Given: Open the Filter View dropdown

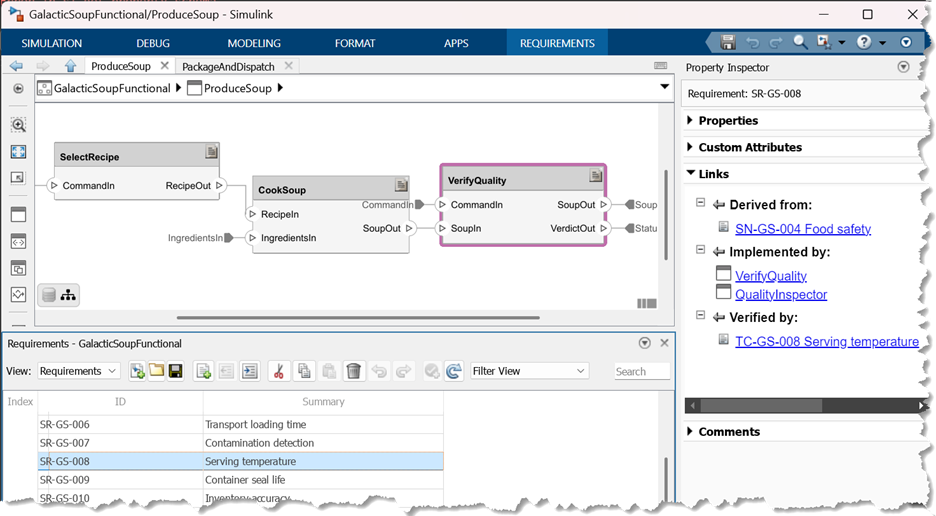Looking at the screenshot, I should (x=529, y=371).
